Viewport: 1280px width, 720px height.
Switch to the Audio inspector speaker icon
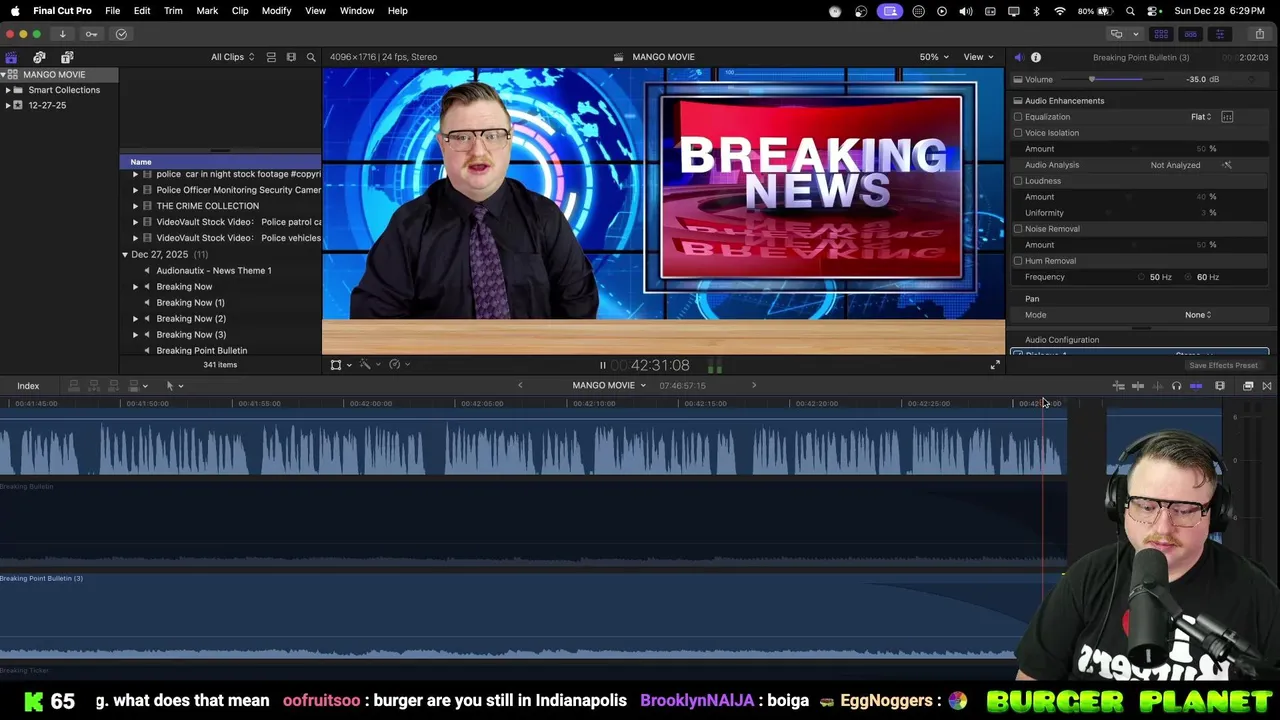(x=1018, y=57)
